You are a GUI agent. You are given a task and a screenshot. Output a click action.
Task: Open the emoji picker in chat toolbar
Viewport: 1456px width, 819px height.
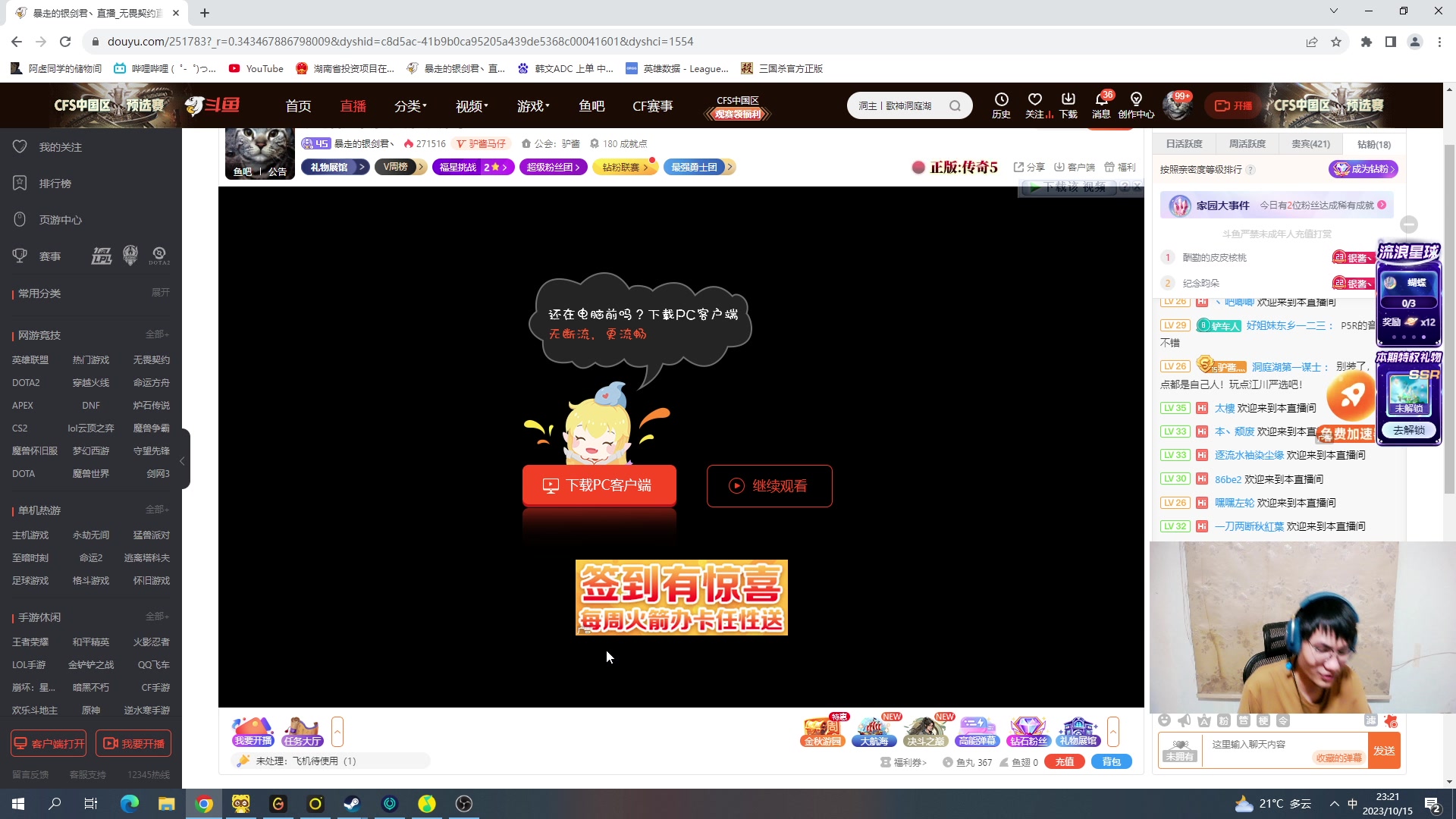point(1166,721)
